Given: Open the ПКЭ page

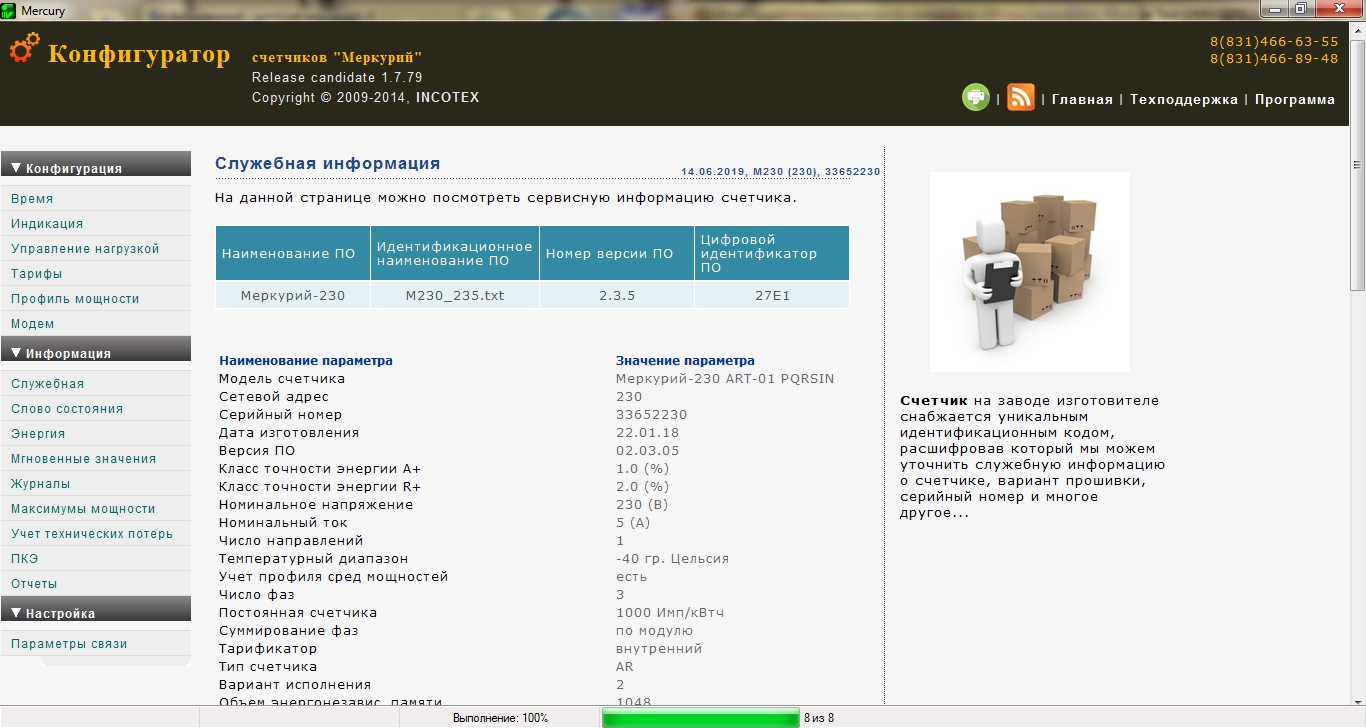Looking at the screenshot, I should [24, 559].
